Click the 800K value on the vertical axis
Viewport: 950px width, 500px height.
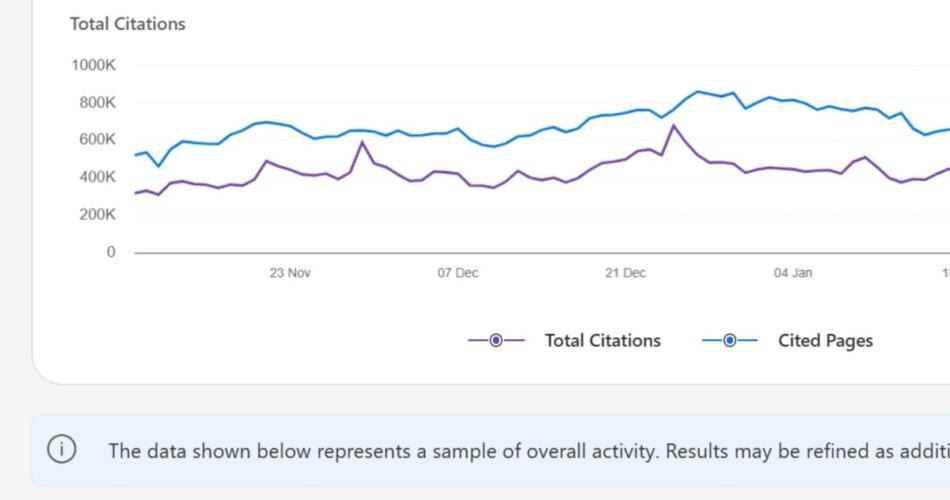coord(97,102)
